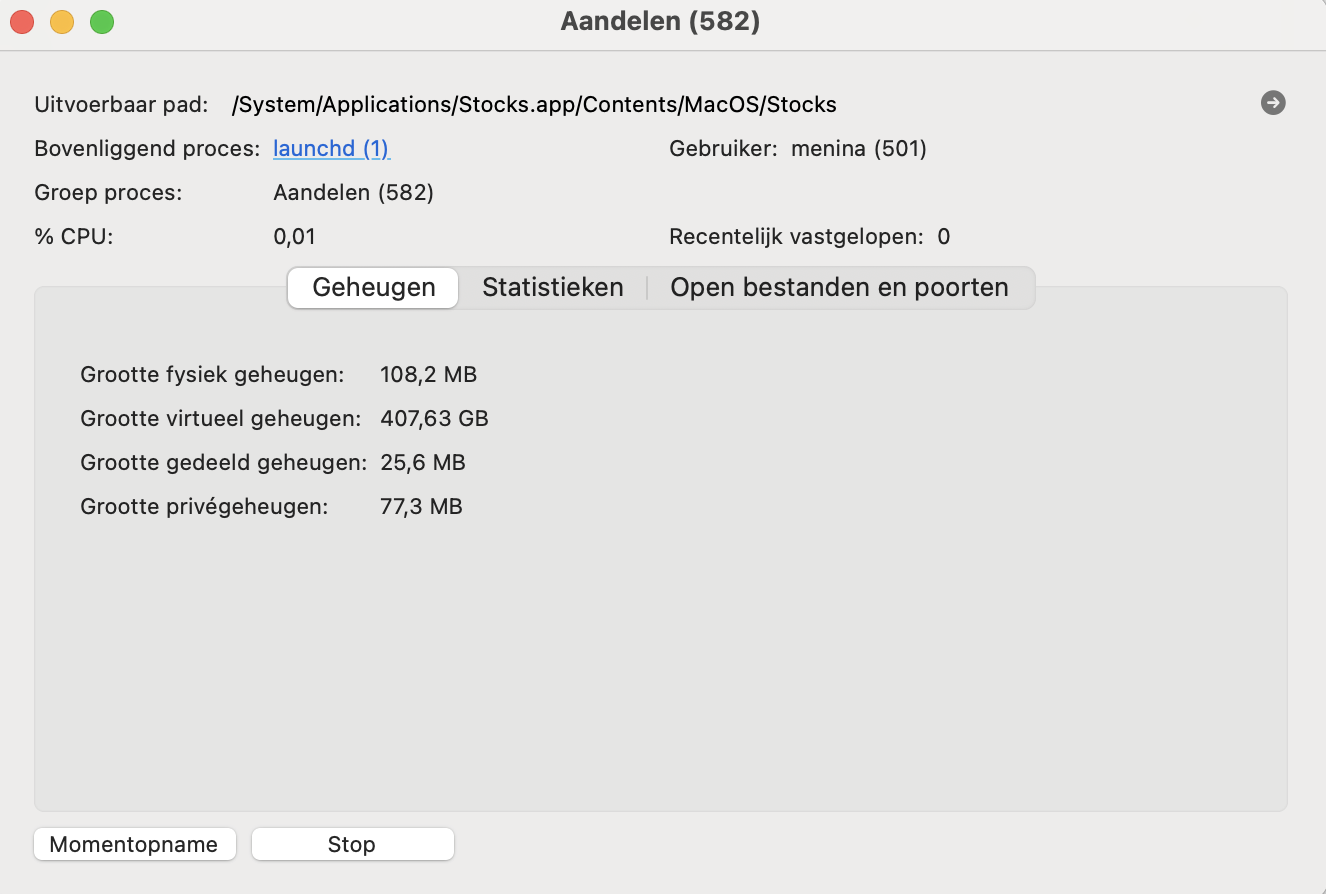Viewport: 1326px width, 894px height.
Task: Click the red close window control
Action: [x=22, y=21]
